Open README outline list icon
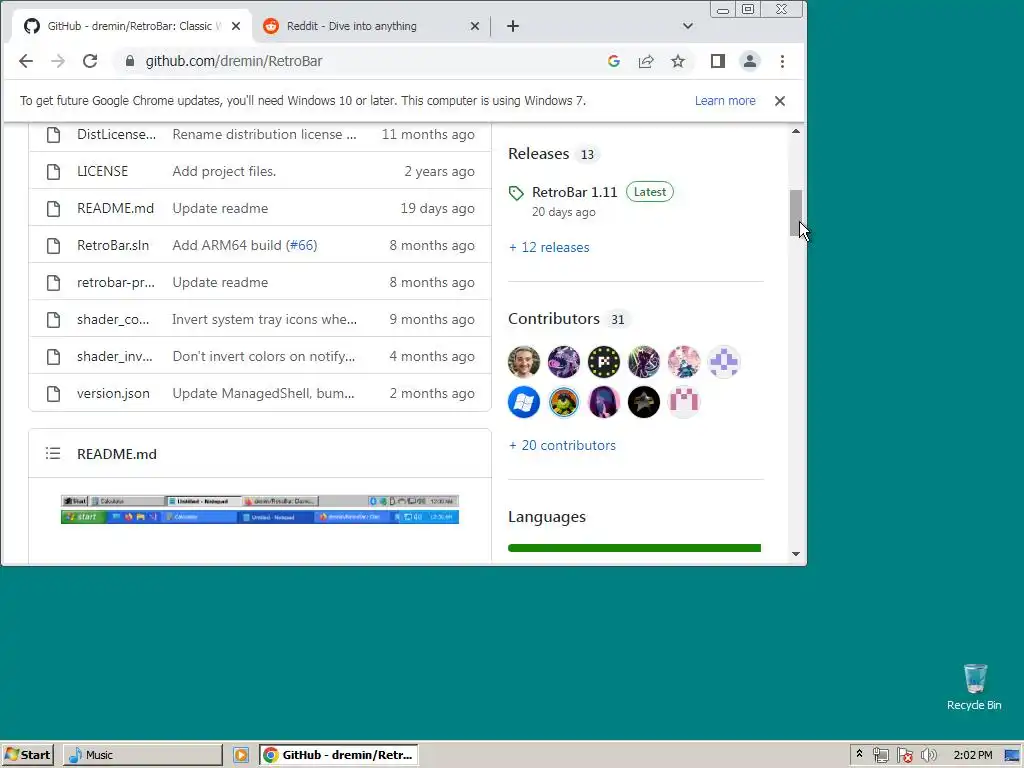The image size is (1024, 768). (53, 454)
